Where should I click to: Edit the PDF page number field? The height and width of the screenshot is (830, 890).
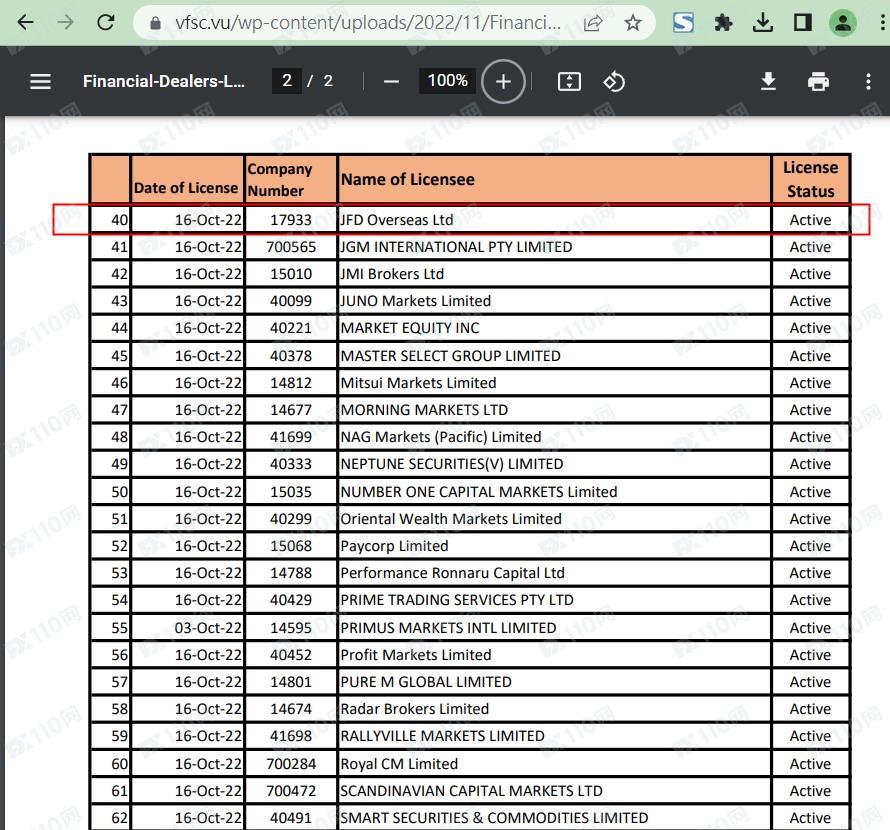tap(287, 81)
